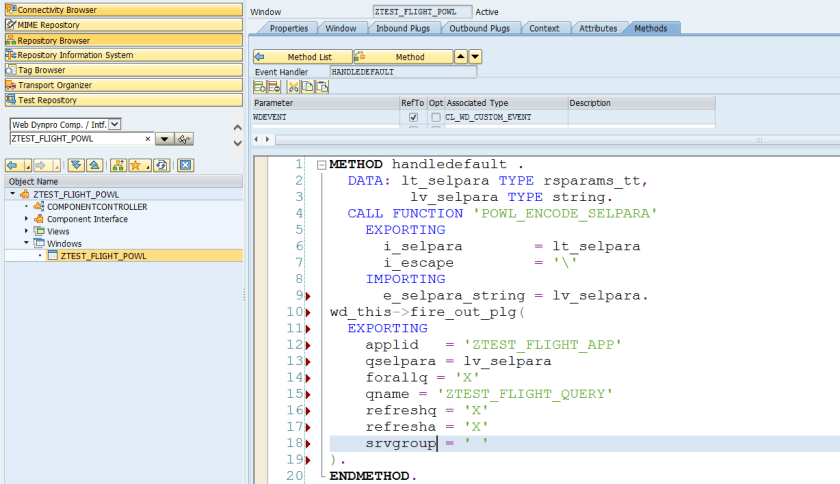Expand the Views tree node

27,231
